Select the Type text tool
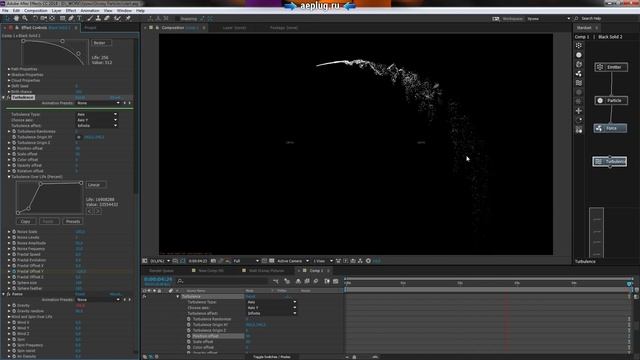640x360 pixels. point(79,18)
